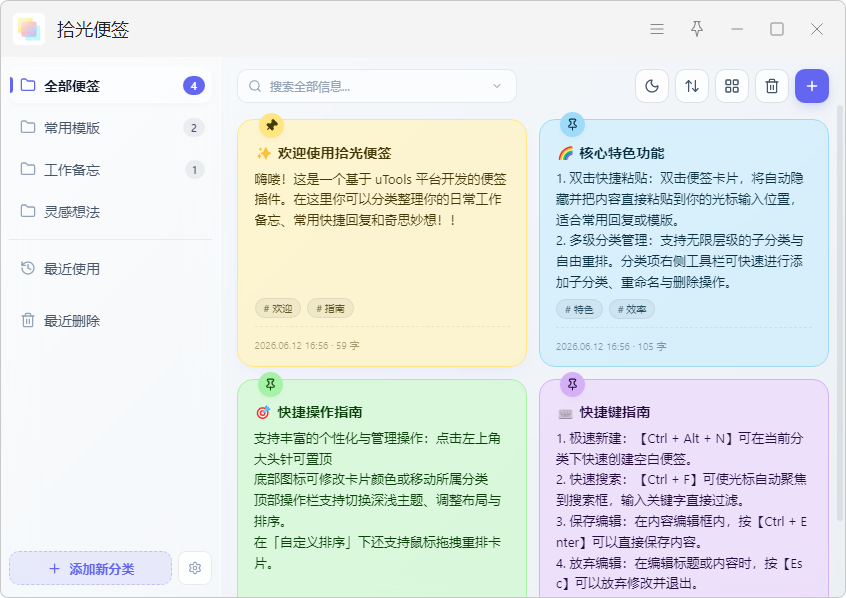Viewport: 846px width, 598px height.
Task: Click the folder icon beside 全部便签
Action: point(28,85)
